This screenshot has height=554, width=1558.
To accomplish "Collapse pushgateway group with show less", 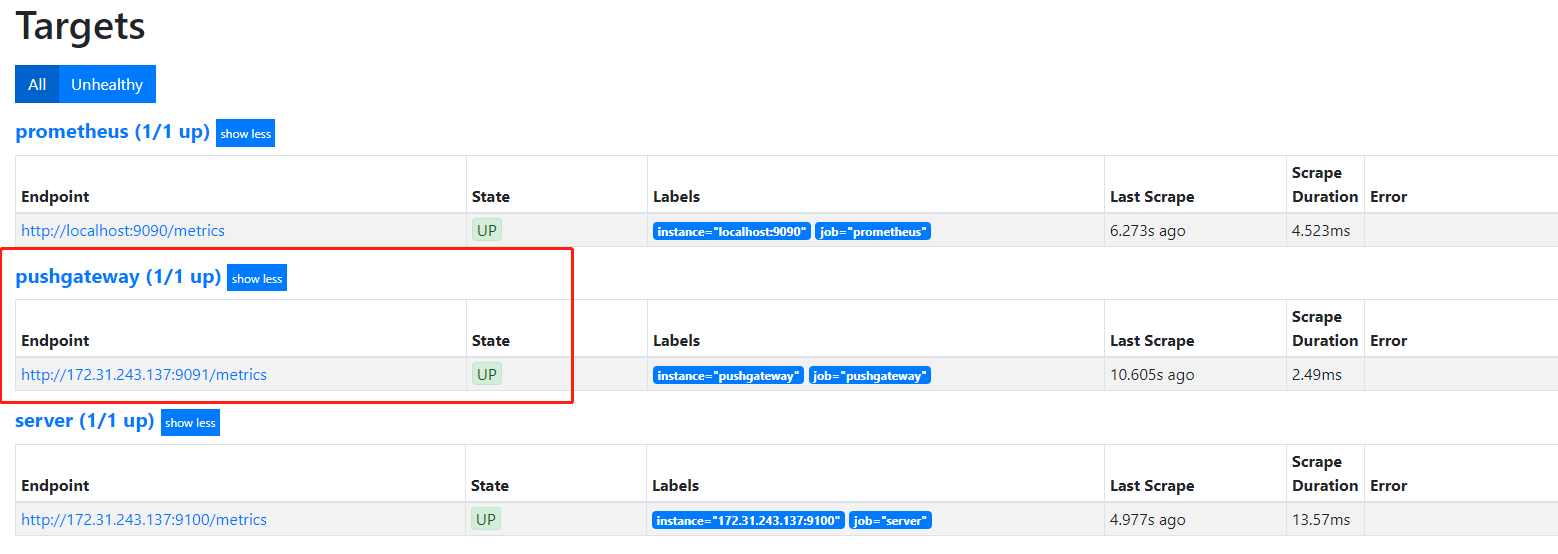I will 257,278.
